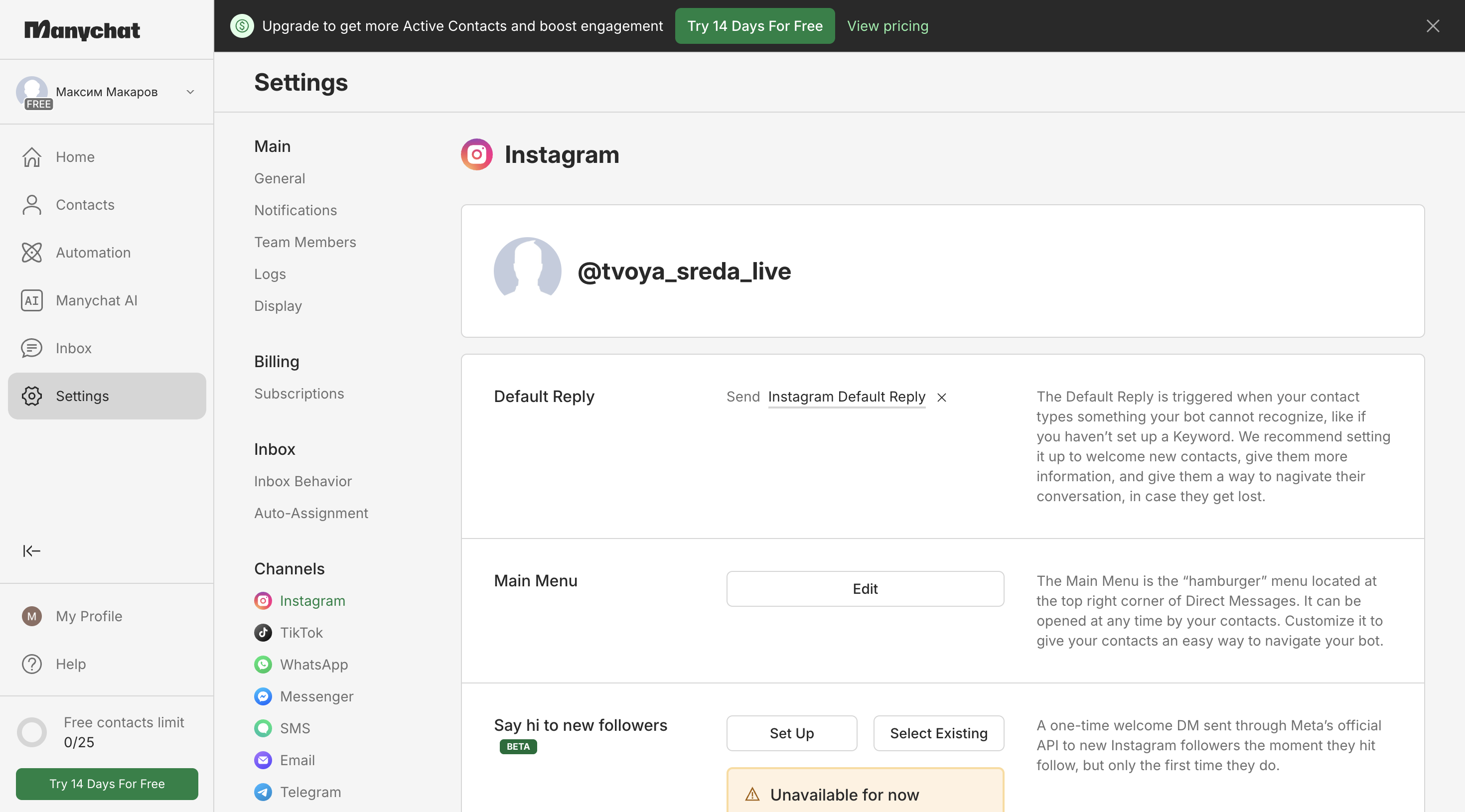Click the Unavailable for now notice
The height and width of the screenshot is (812, 1465).
(865, 790)
